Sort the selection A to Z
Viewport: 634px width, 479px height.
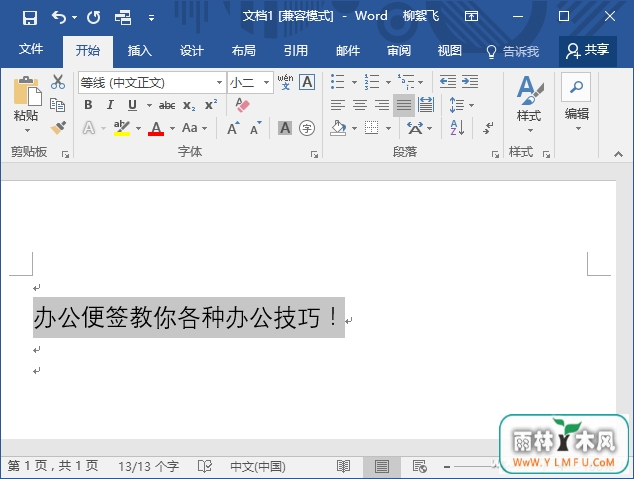click(x=457, y=128)
